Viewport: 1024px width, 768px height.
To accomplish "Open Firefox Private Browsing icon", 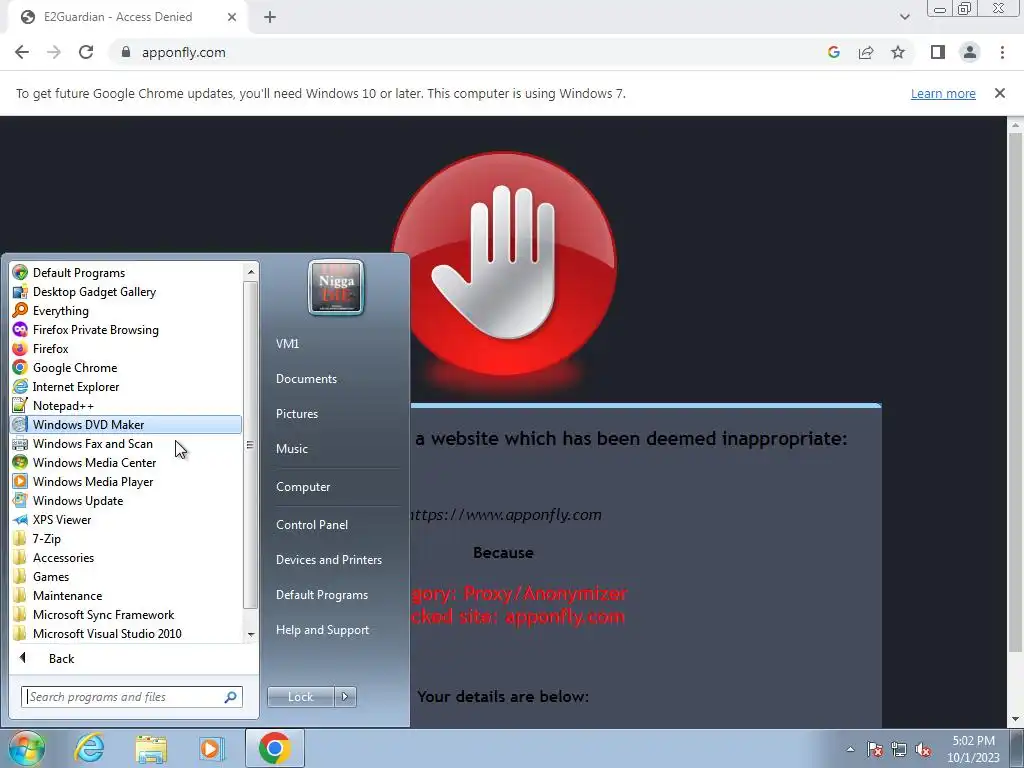I will coord(20,329).
